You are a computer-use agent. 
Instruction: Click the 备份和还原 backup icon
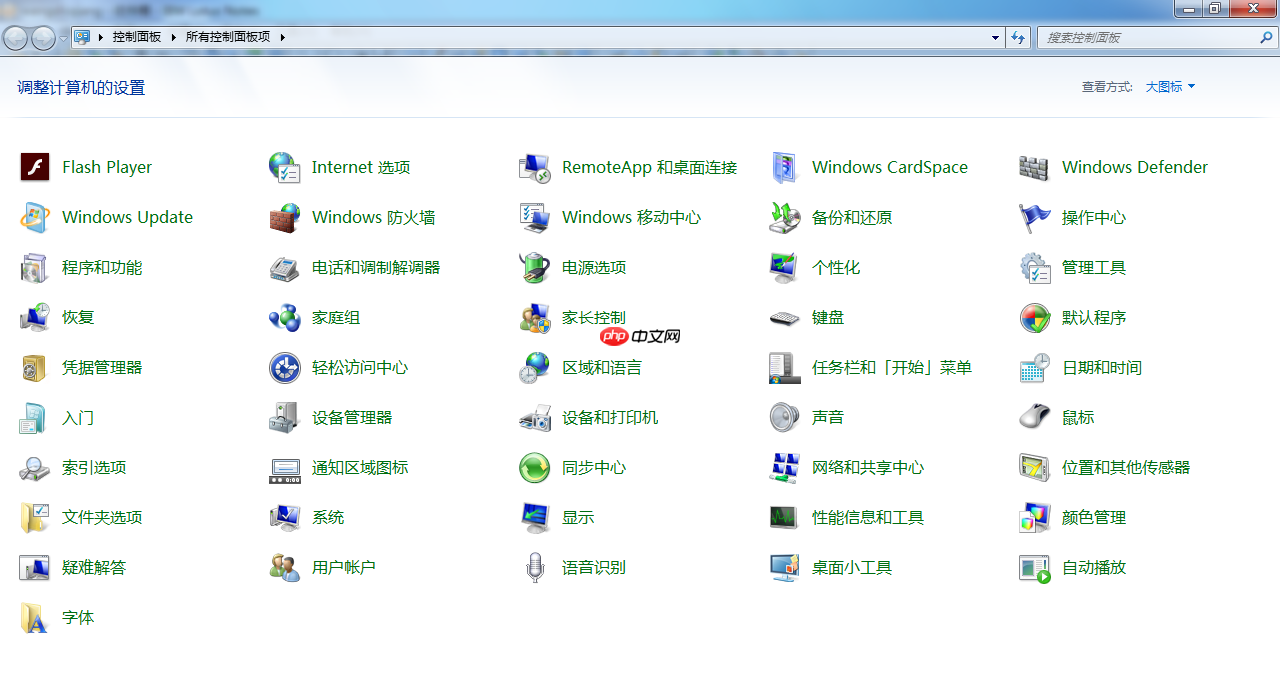785,217
